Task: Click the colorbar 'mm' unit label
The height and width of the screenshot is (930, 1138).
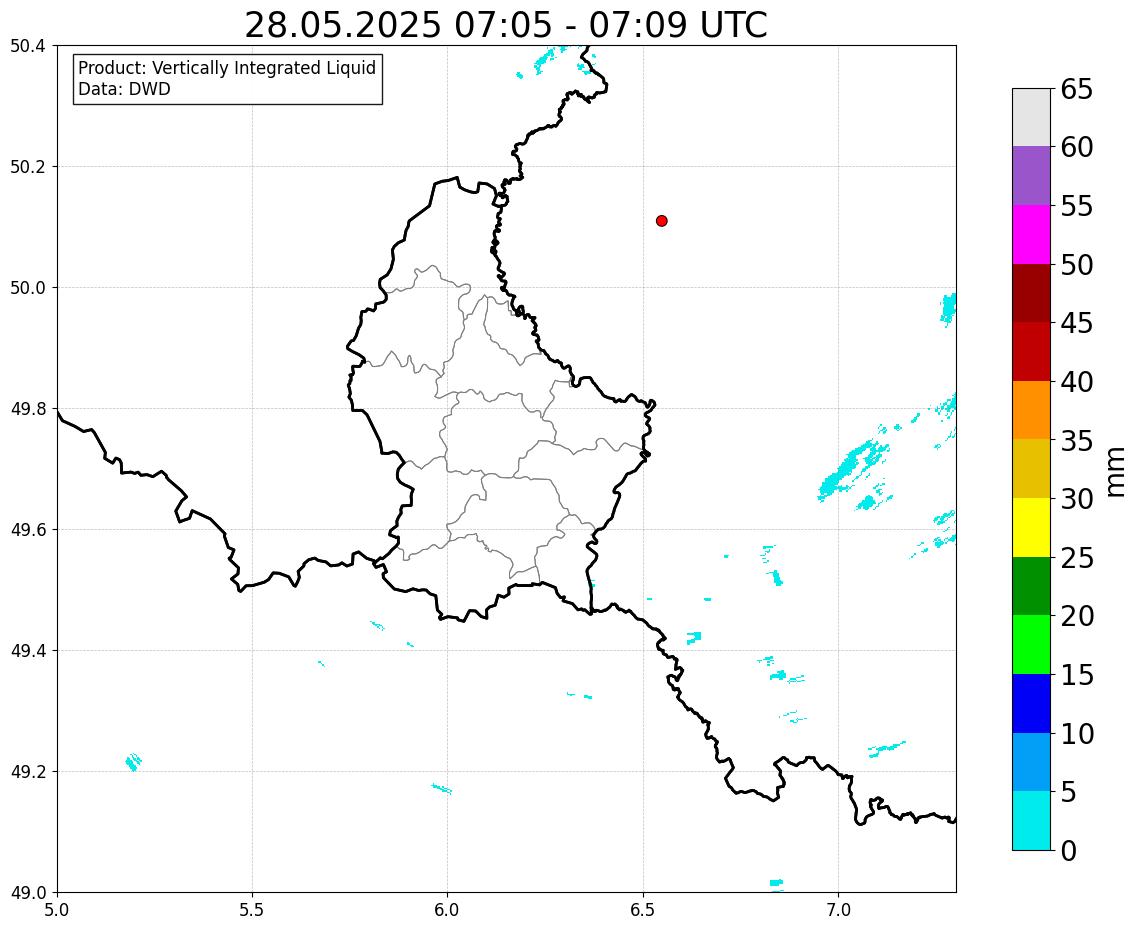Action: coord(1116,472)
